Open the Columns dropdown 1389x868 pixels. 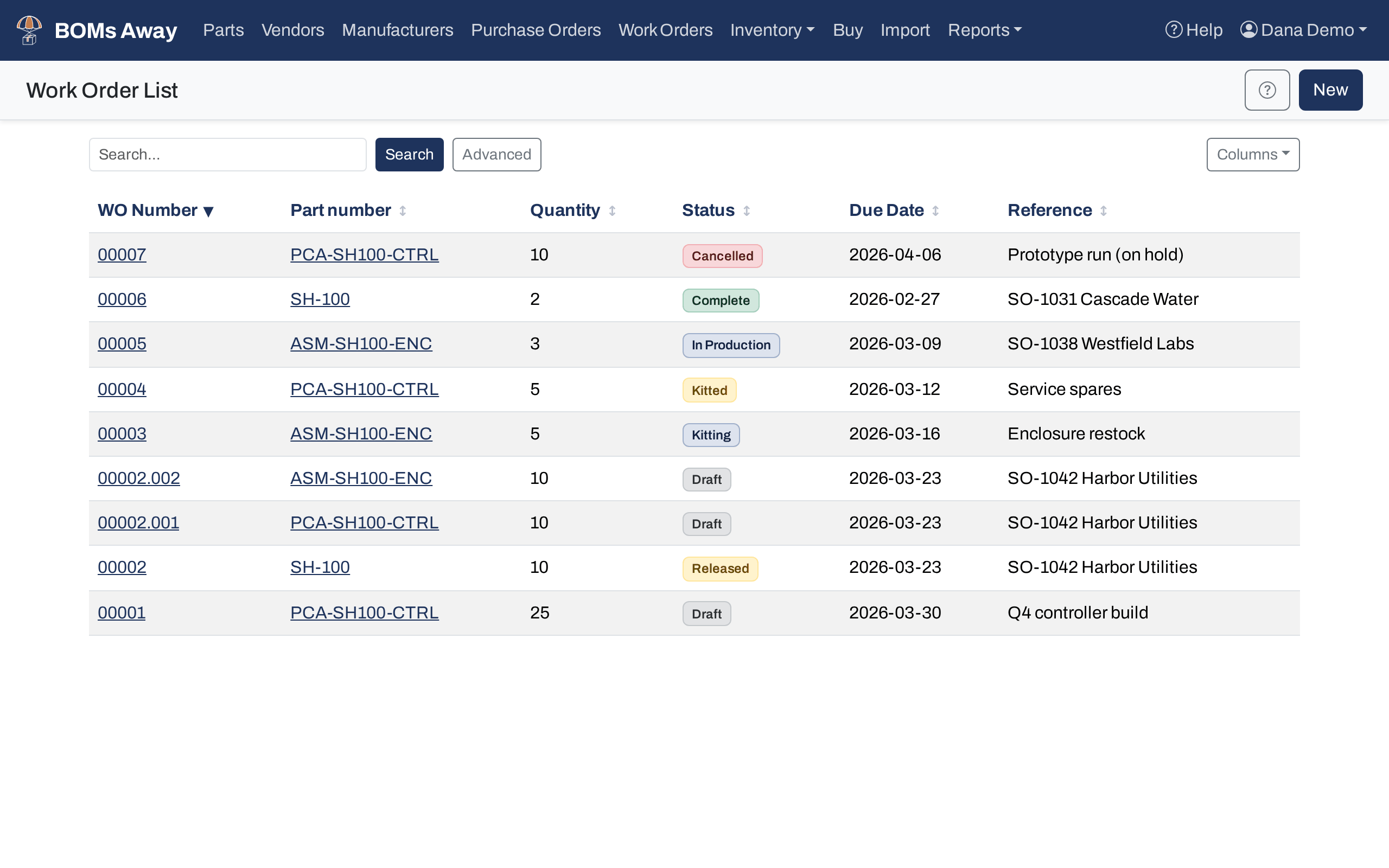coord(1253,155)
